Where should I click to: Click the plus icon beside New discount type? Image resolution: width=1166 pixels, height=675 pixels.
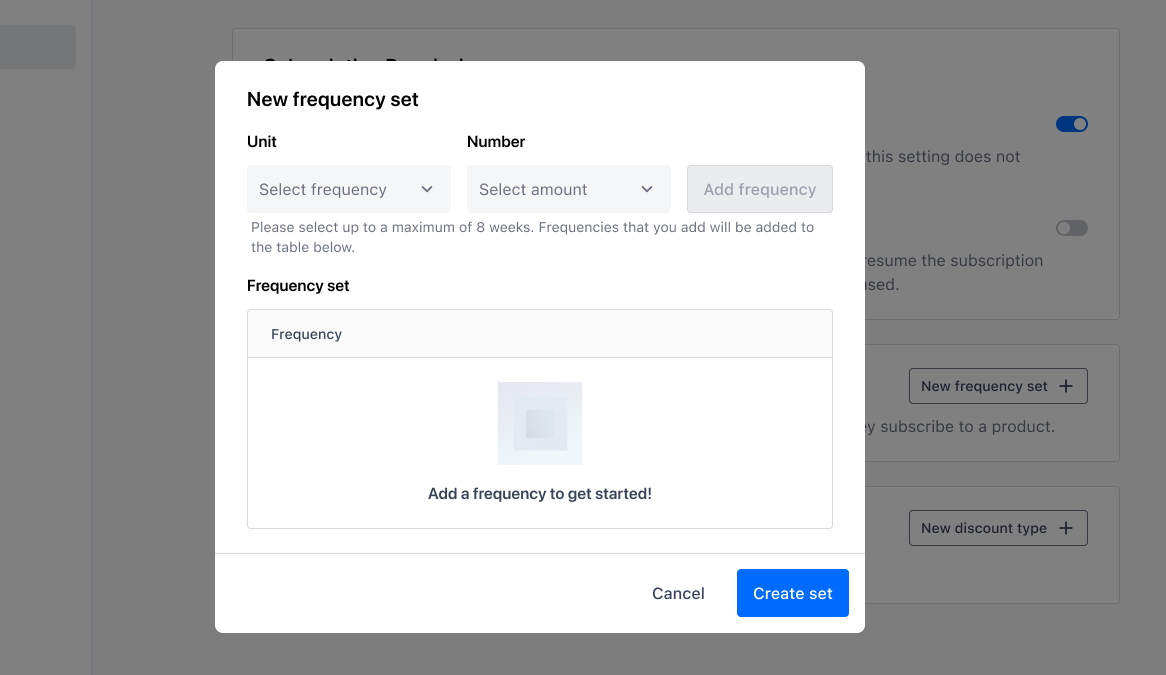1066,528
